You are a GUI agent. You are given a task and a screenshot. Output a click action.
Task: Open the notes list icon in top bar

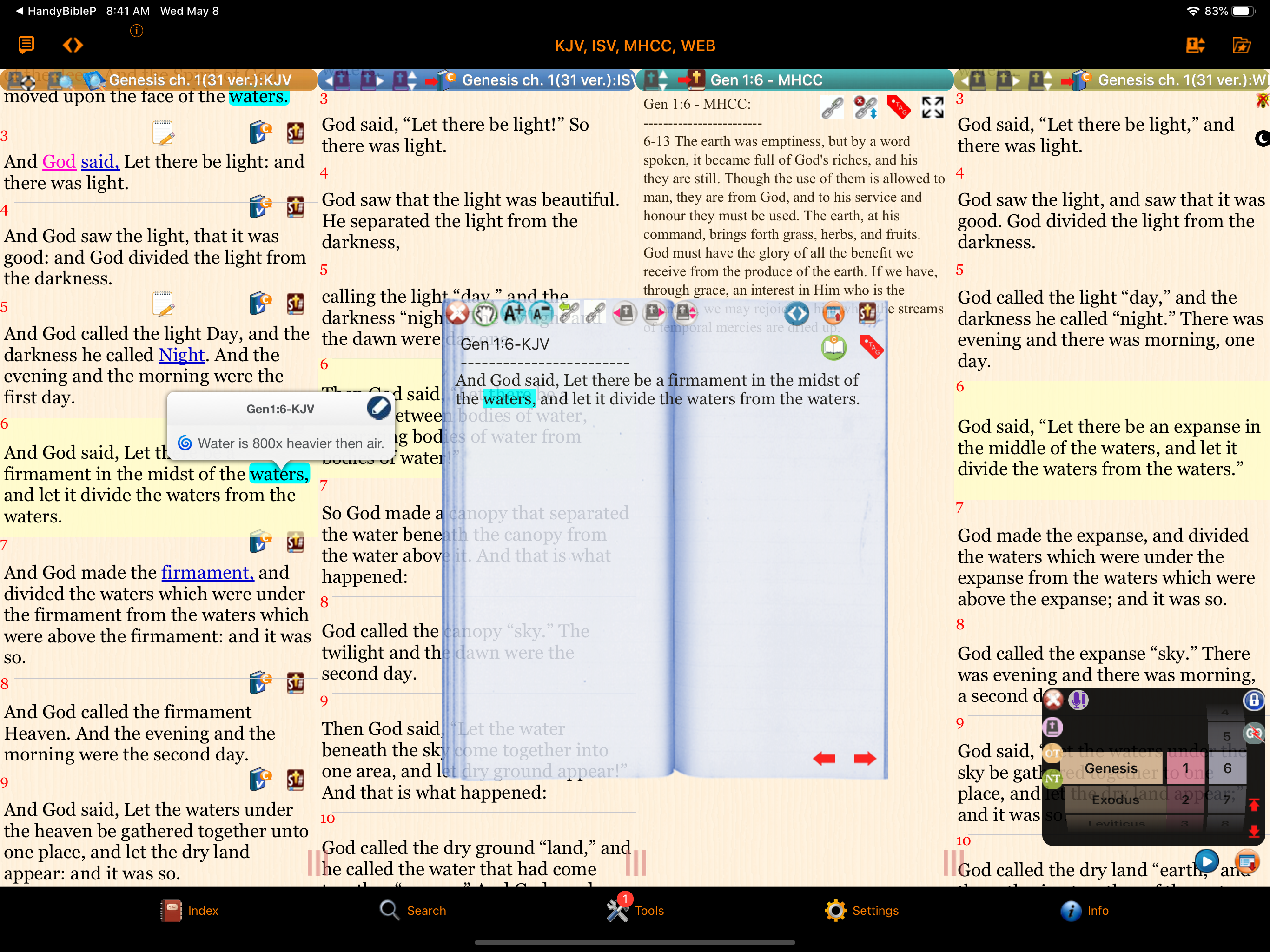(x=26, y=45)
